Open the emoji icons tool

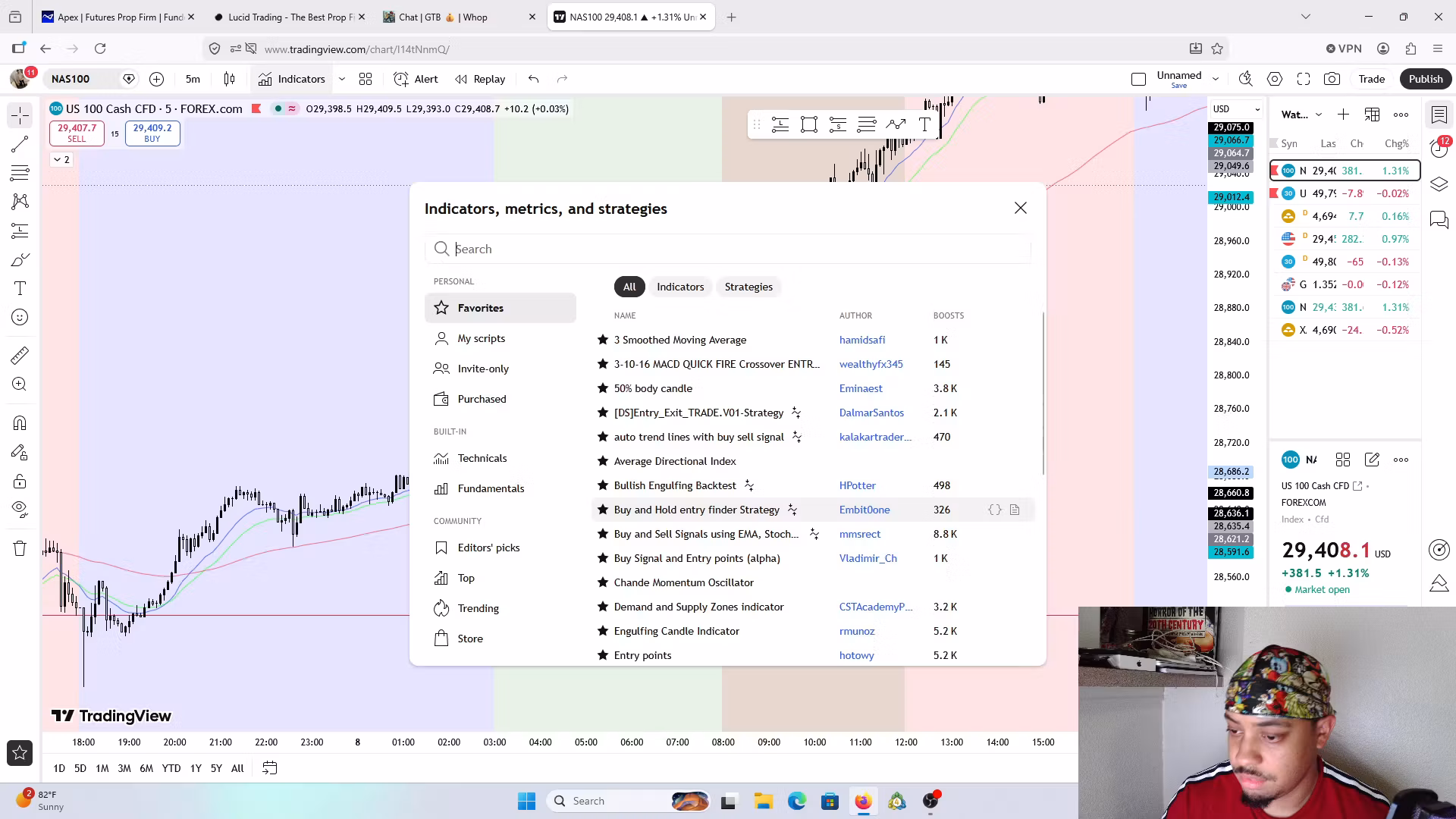click(20, 317)
